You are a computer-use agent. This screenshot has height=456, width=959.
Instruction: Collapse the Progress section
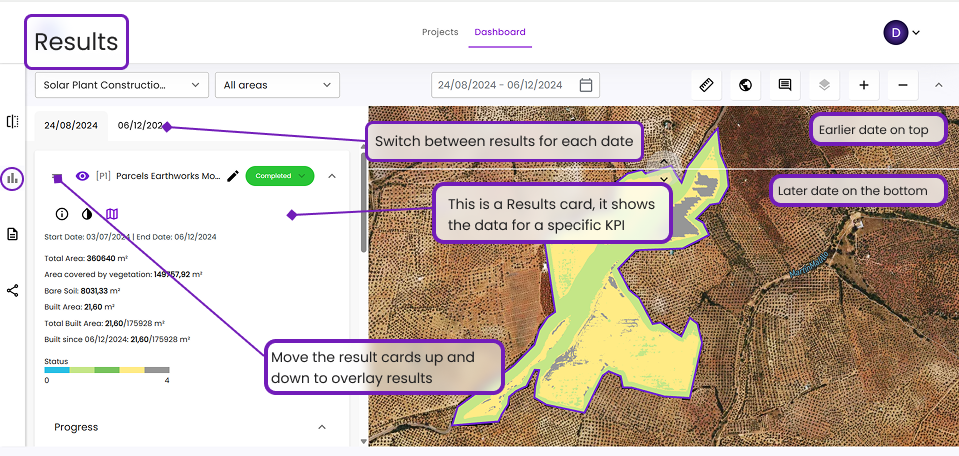(322, 427)
